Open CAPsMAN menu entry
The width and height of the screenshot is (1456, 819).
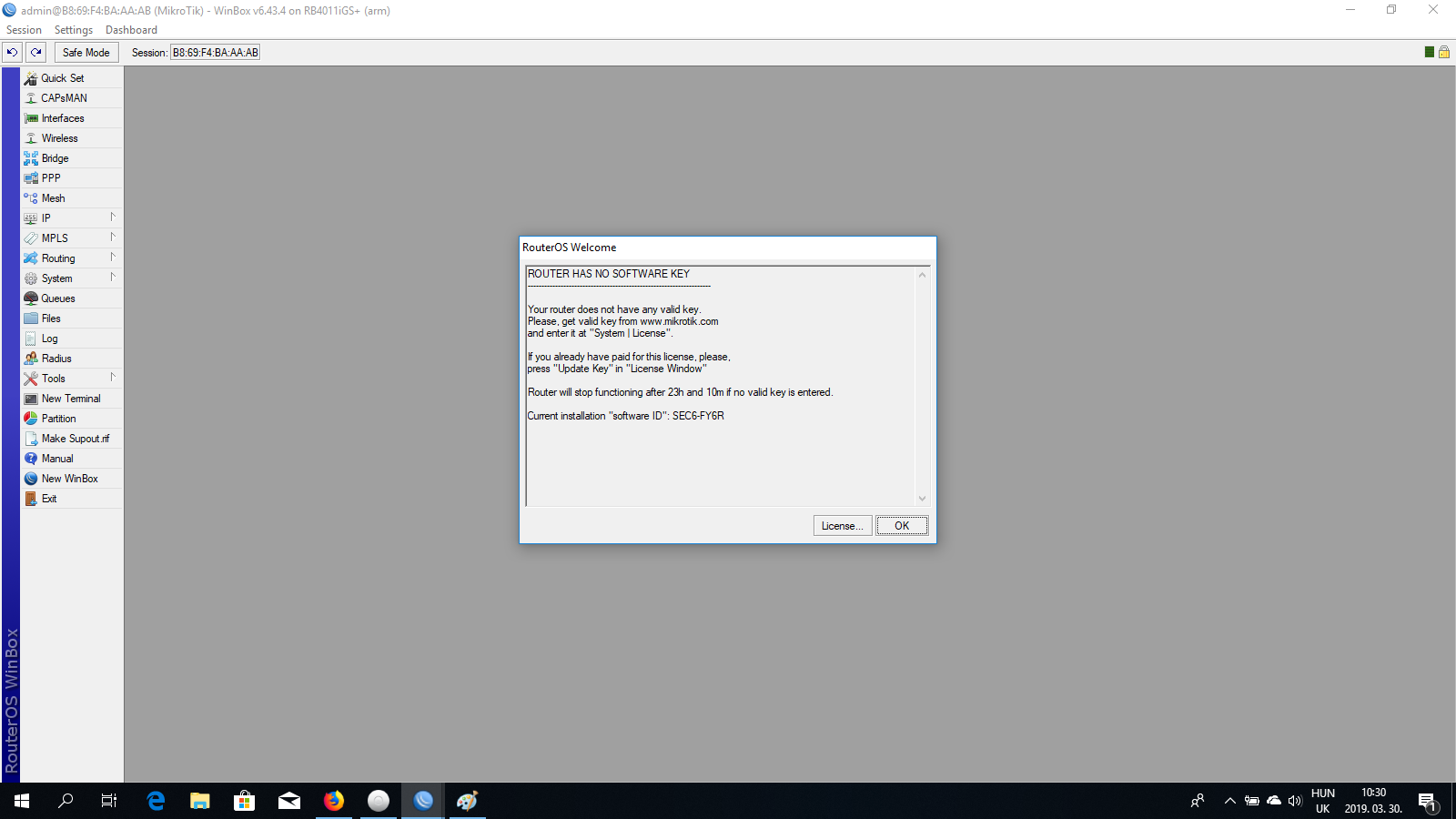coord(72,98)
